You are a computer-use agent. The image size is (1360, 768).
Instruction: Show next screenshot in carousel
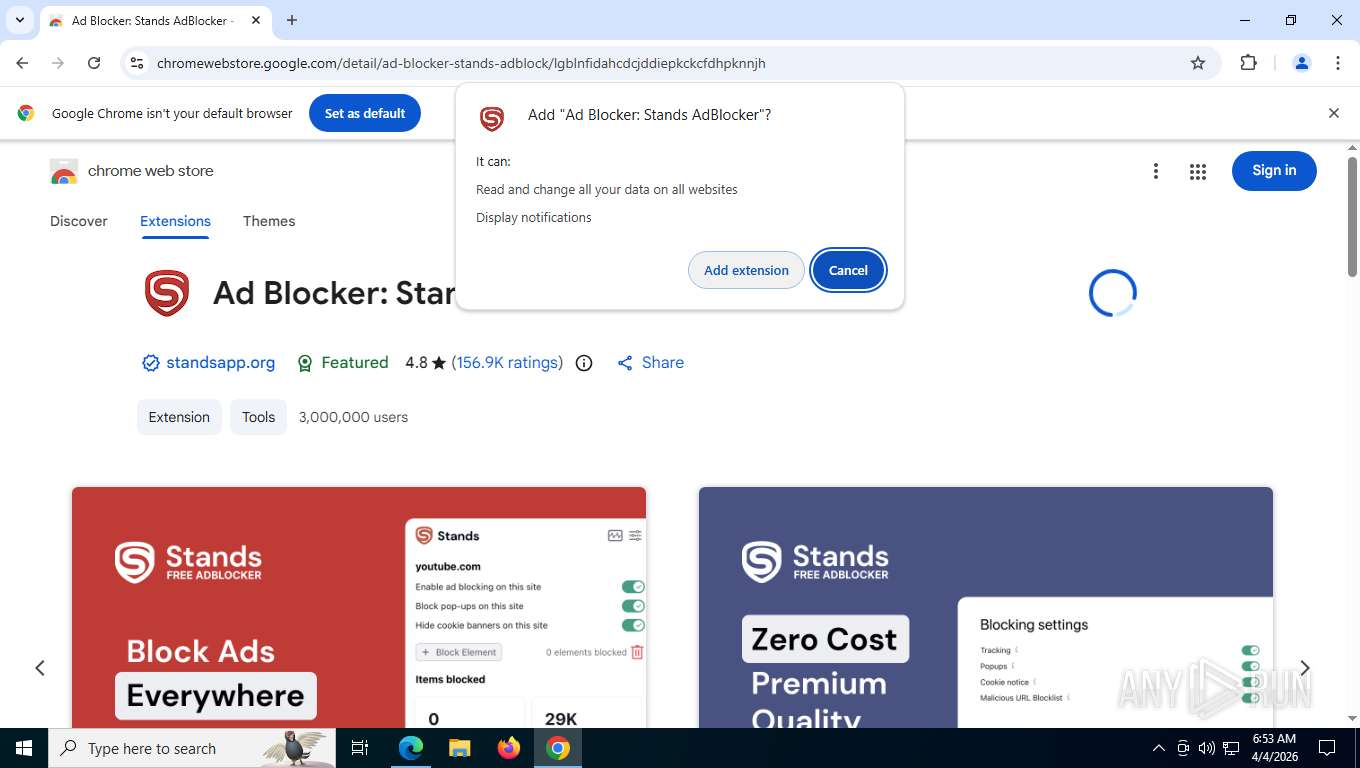[x=1304, y=668]
